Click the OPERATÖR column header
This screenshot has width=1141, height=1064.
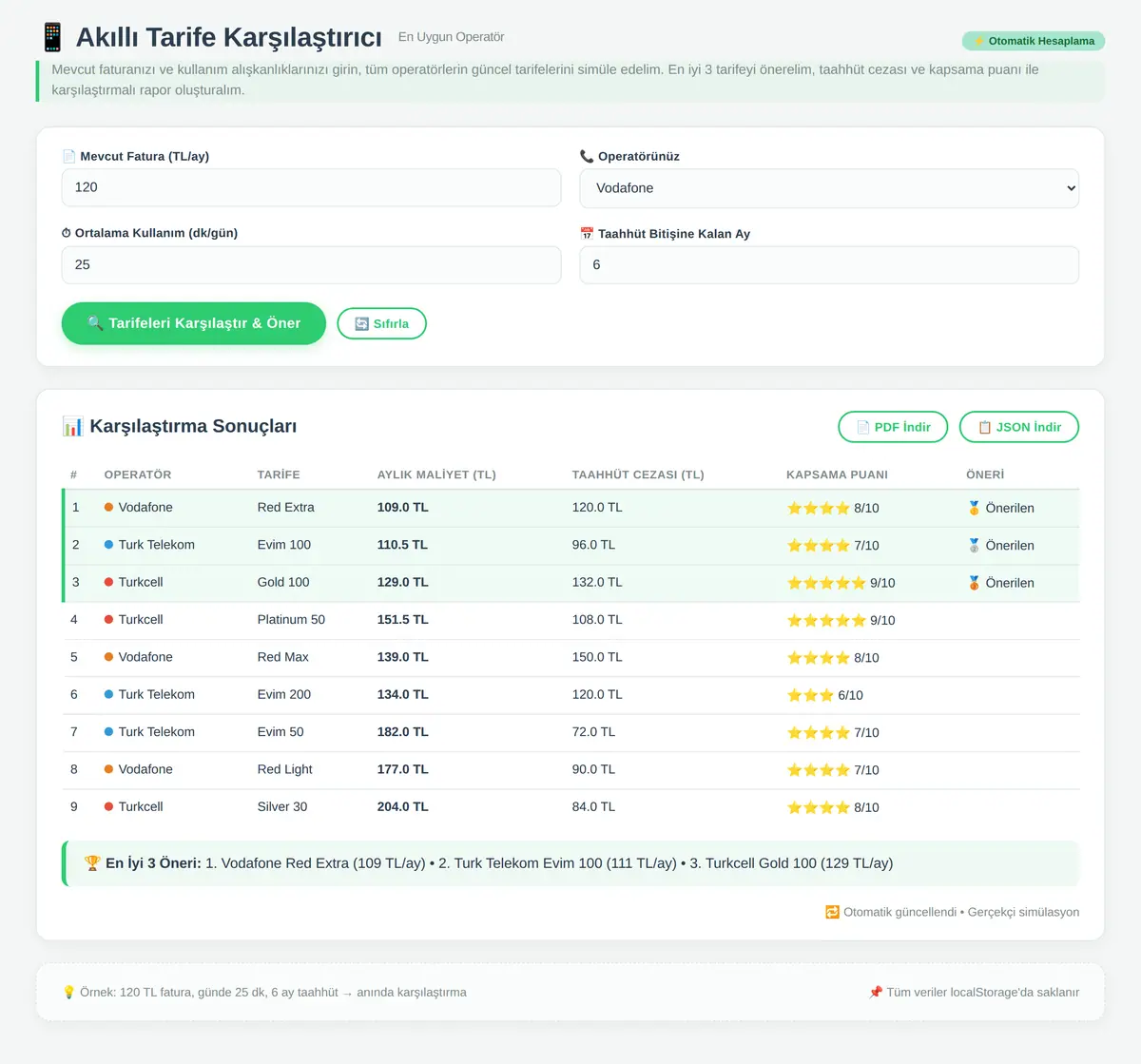pos(138,474)
